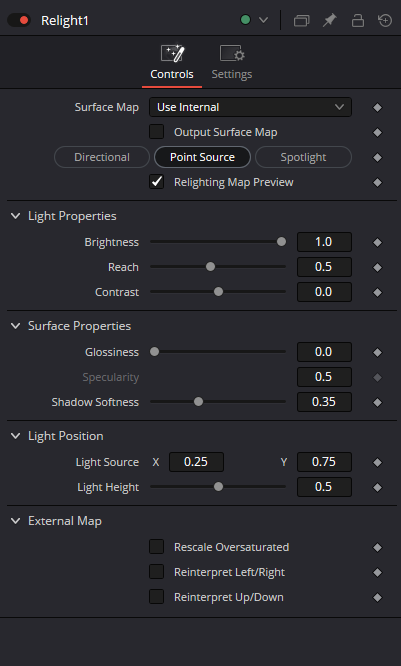Add keyframe for Surface Map
Screen dimensions: 401x666
pyautogui.click(x=377, y=107)
